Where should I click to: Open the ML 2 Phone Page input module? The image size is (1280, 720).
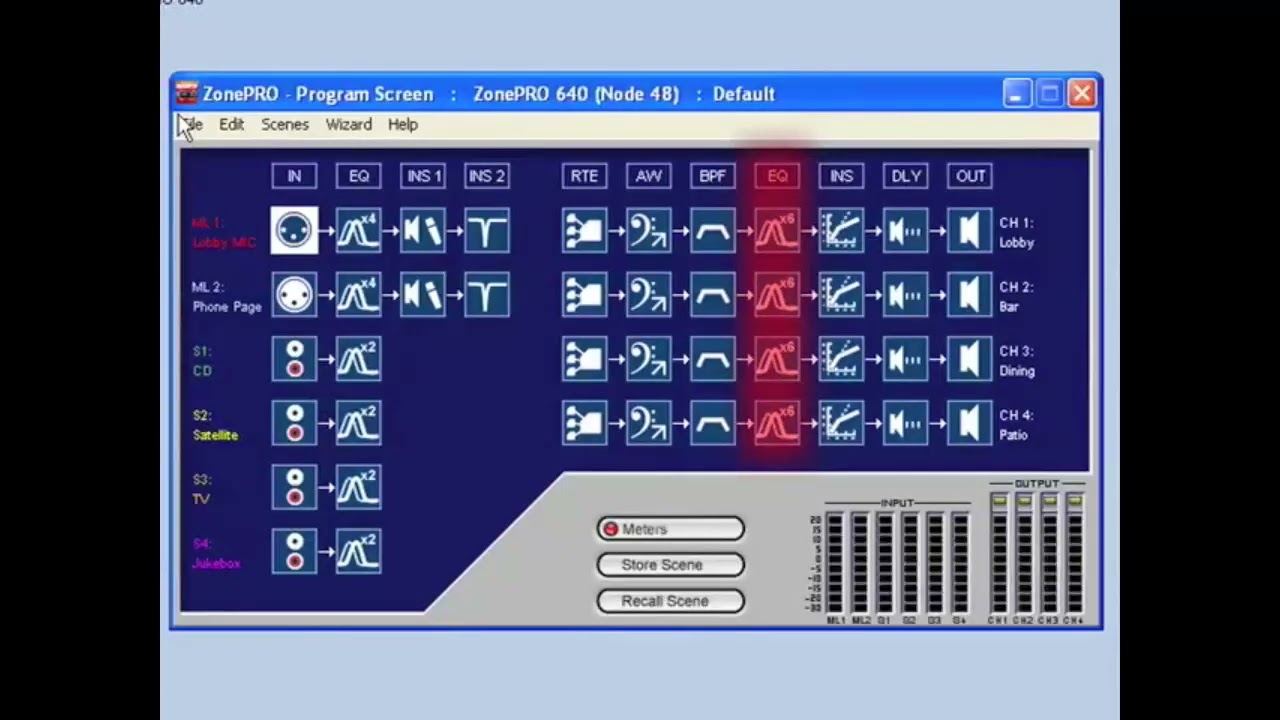pos(294,295)
